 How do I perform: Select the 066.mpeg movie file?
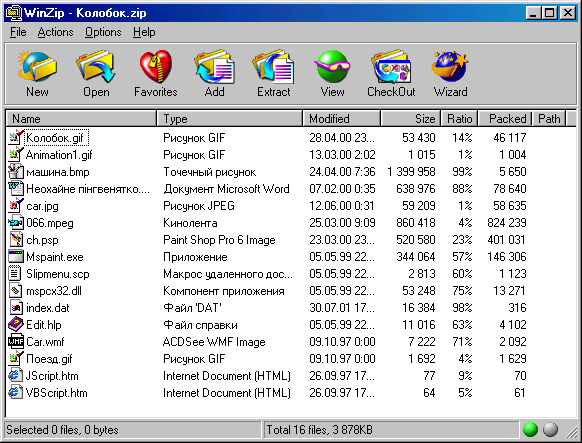(50, 223)
